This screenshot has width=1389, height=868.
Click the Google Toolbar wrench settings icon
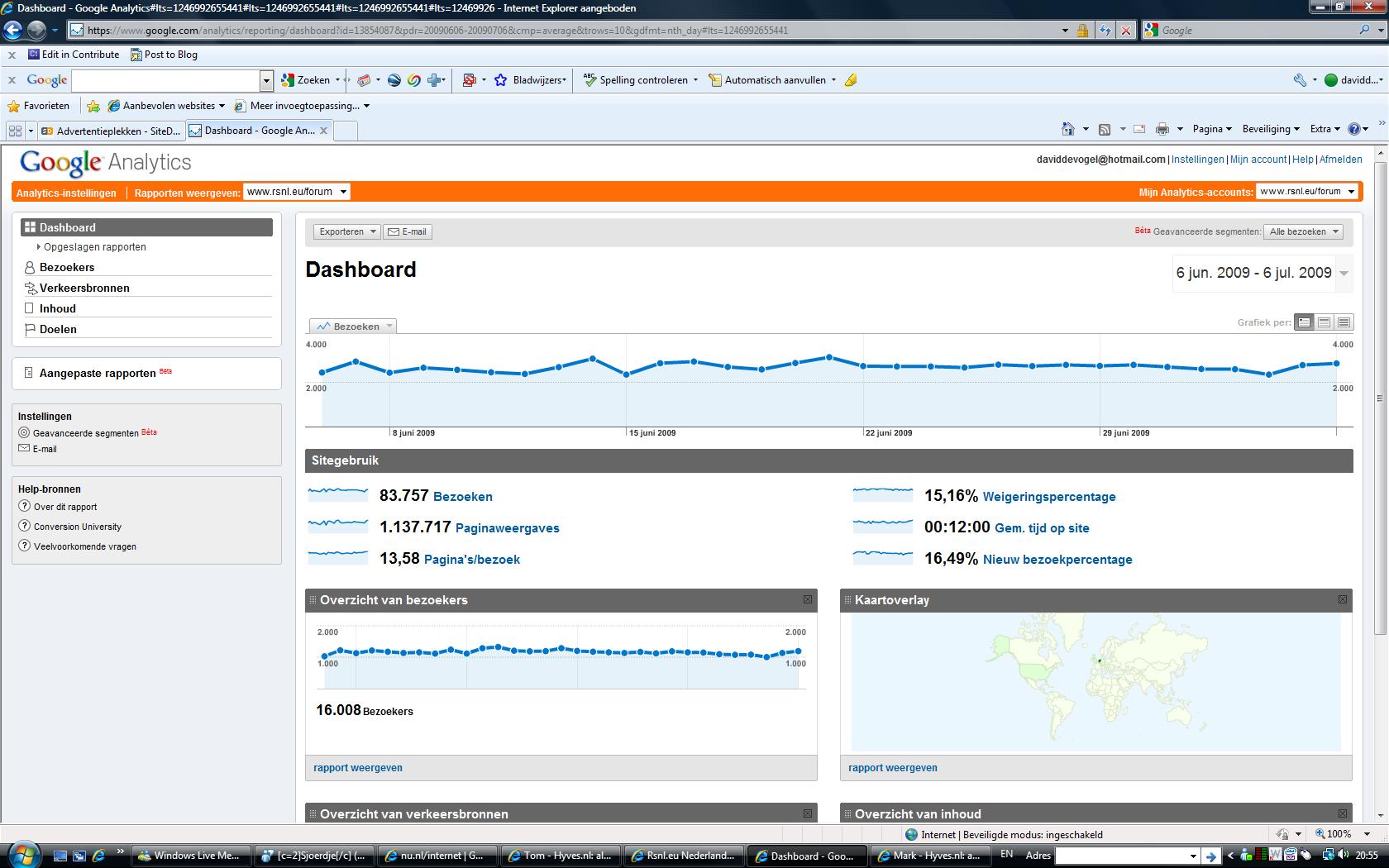pos(1300,80)
